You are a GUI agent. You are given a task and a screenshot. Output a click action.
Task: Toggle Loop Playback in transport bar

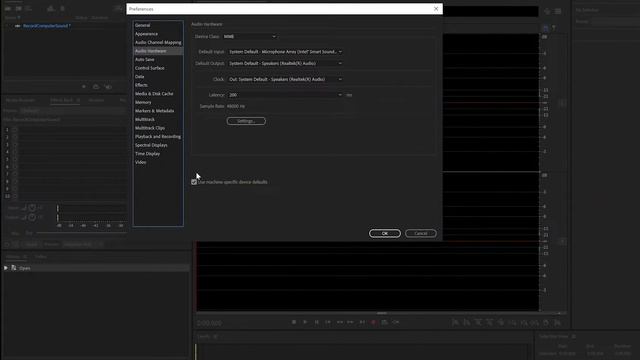click(x=384, y=322)
